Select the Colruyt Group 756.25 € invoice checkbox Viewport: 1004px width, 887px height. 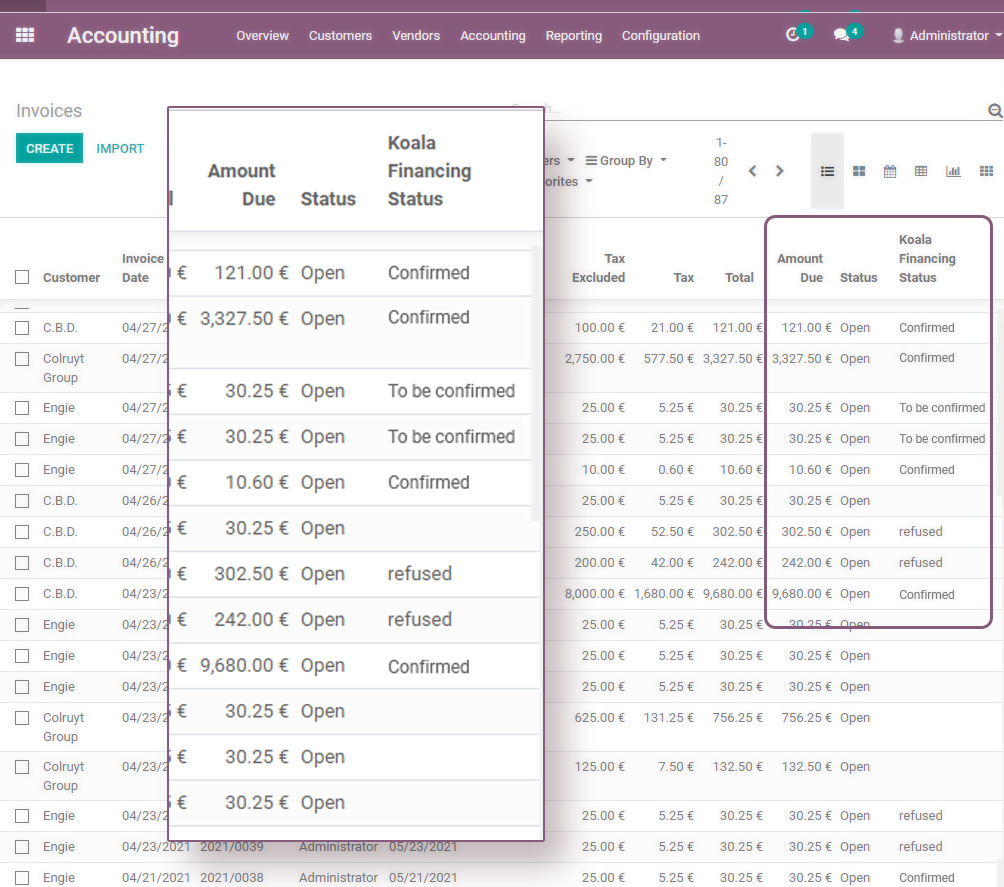click(x=22, y=718)
